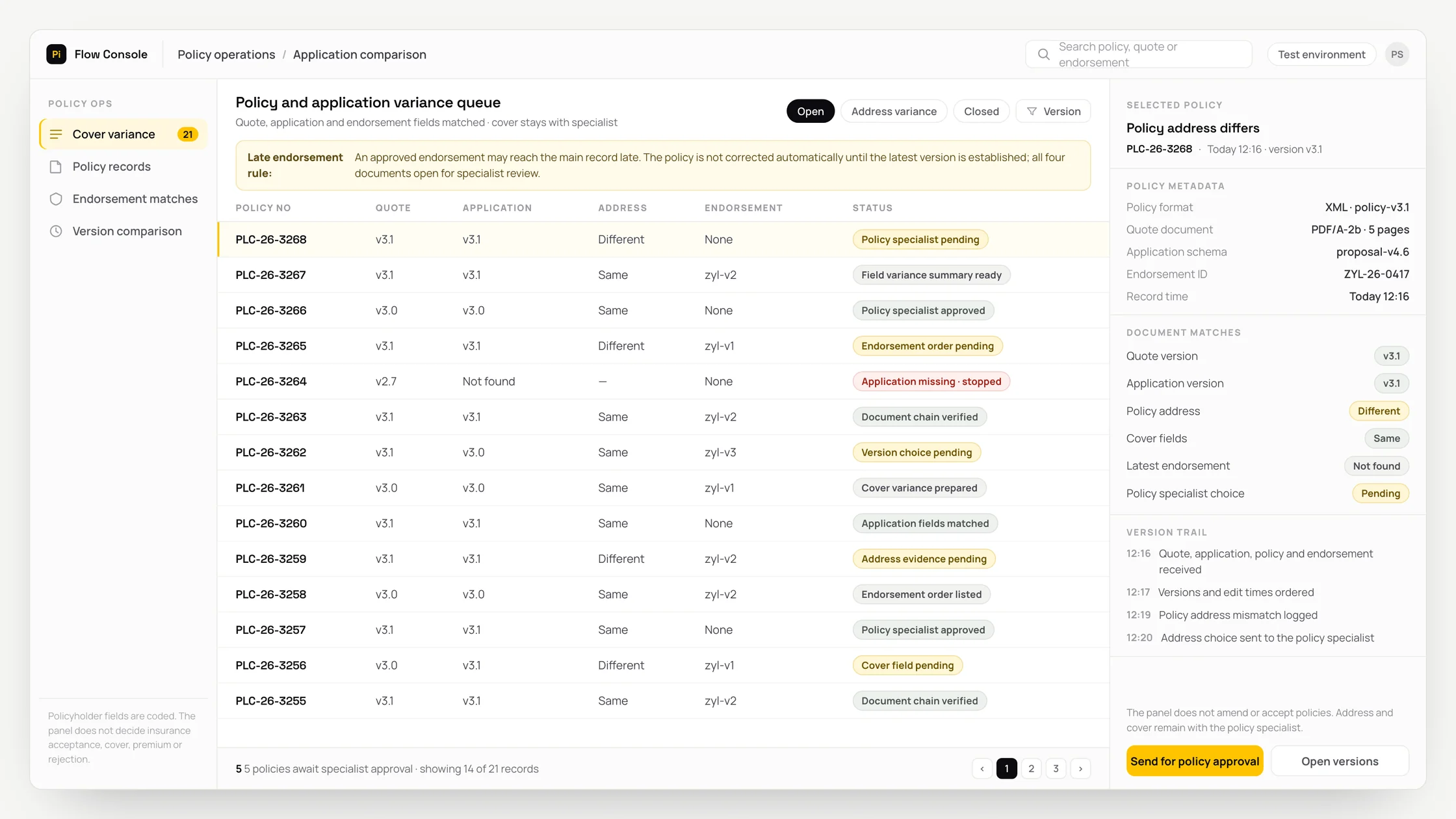Click Address evidence pending badge
The height and width of the screenshot is (819, 1456).
(924, 559)
